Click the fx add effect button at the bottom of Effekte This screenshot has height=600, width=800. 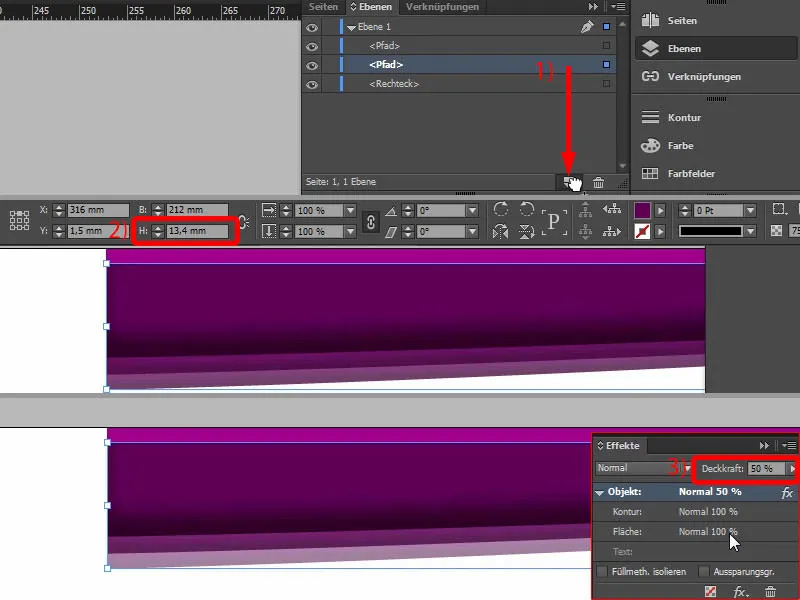click(x=740, y=592)
